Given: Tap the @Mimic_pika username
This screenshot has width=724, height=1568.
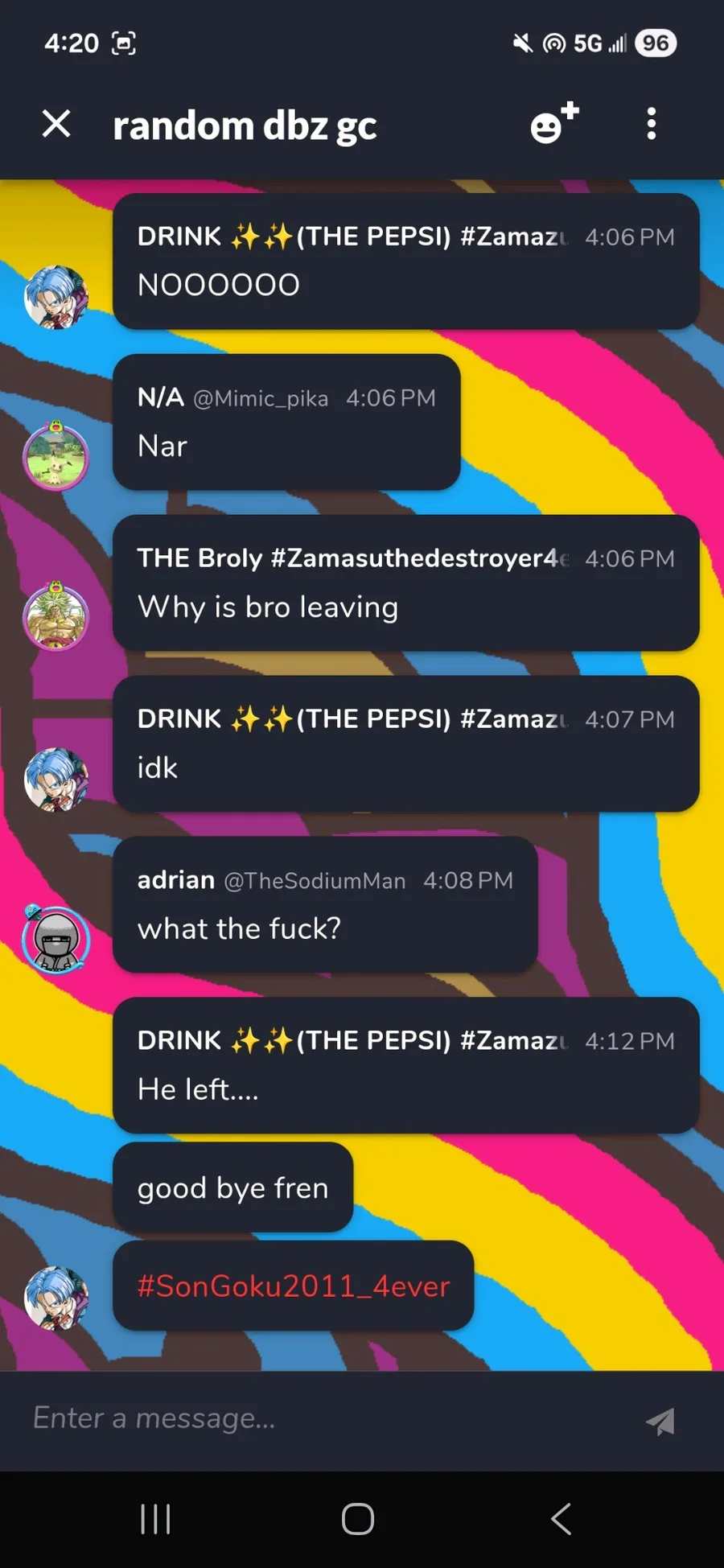Looking at the screenshot, I should (261, 399).
